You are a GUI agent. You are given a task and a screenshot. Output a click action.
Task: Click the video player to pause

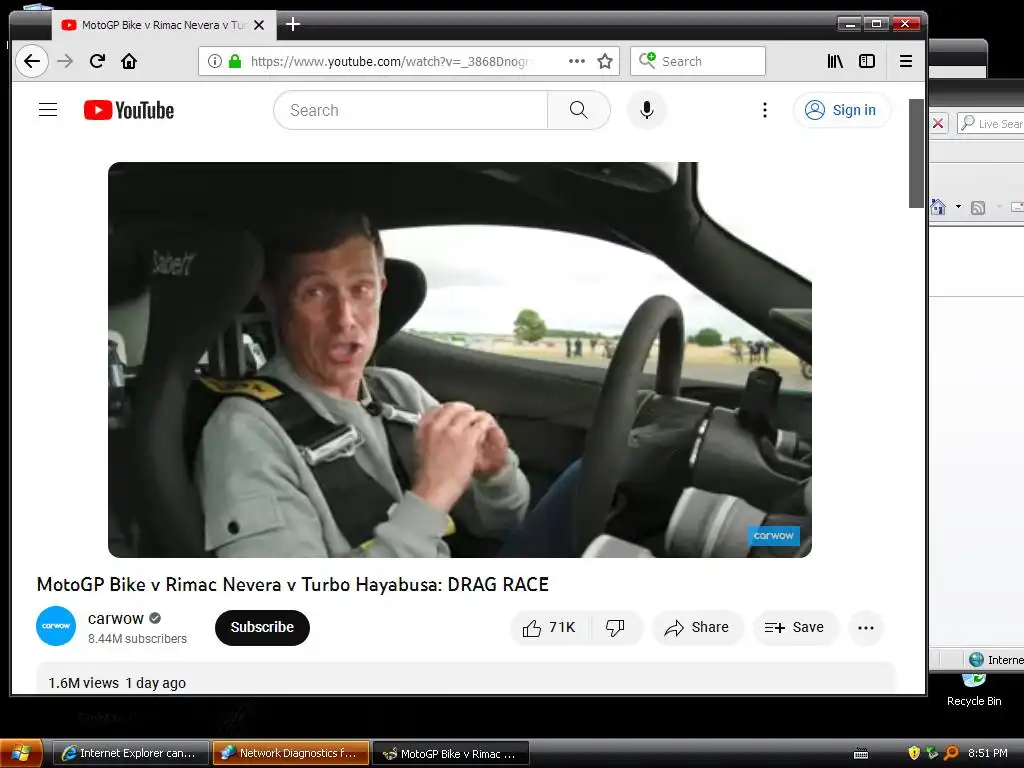[460, 360]
